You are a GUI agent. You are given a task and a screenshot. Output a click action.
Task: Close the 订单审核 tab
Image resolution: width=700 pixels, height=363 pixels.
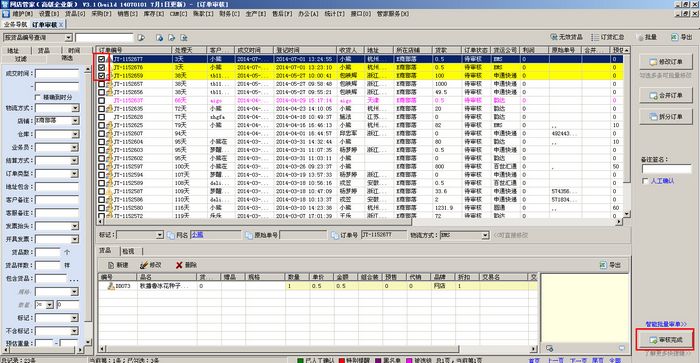(61, 25)
